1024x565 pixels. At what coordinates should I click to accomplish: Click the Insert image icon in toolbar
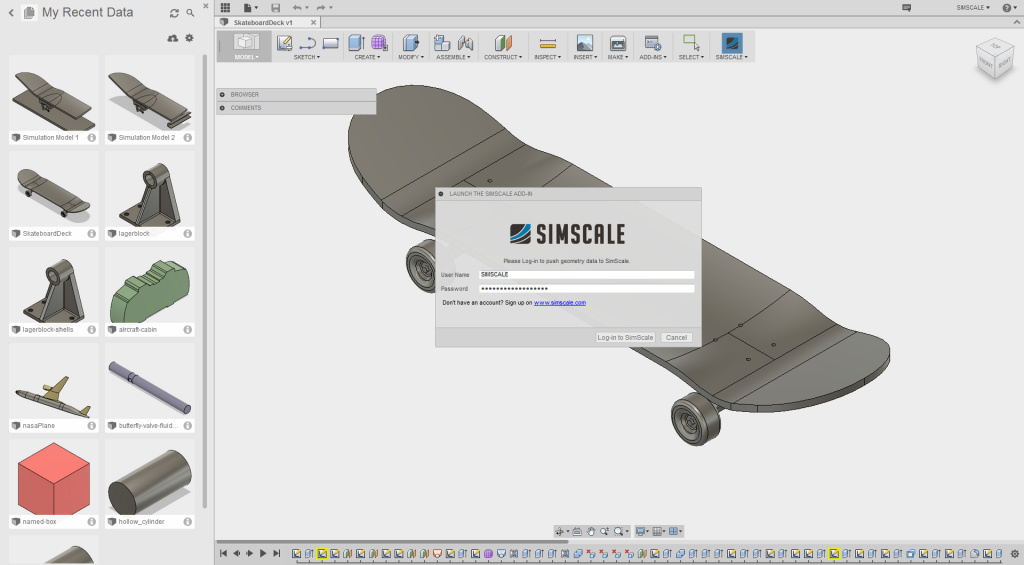tap(585, 43)
